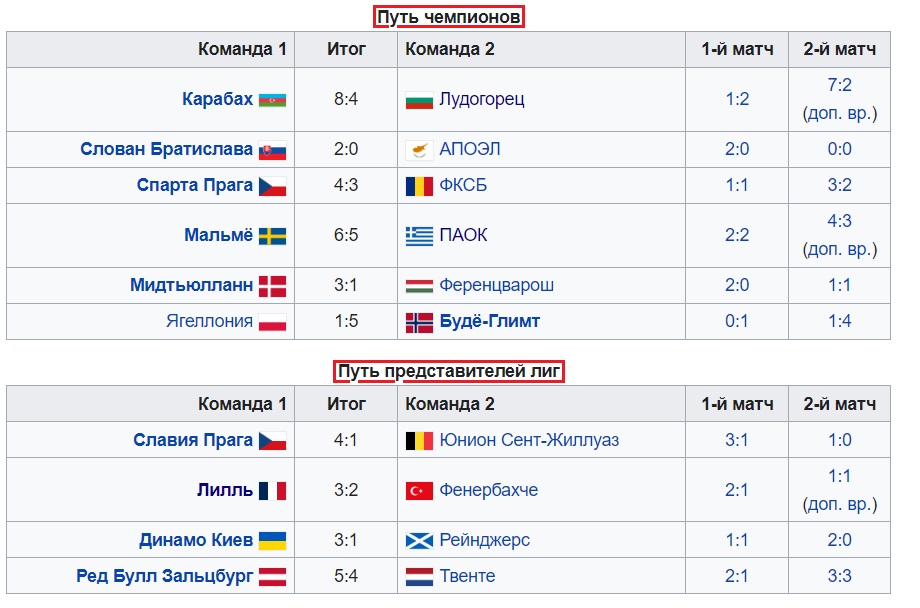The width and height of the screenshot is (920, 608).
Task: Open the Спарта Прага team link
Action: [194, 185]
